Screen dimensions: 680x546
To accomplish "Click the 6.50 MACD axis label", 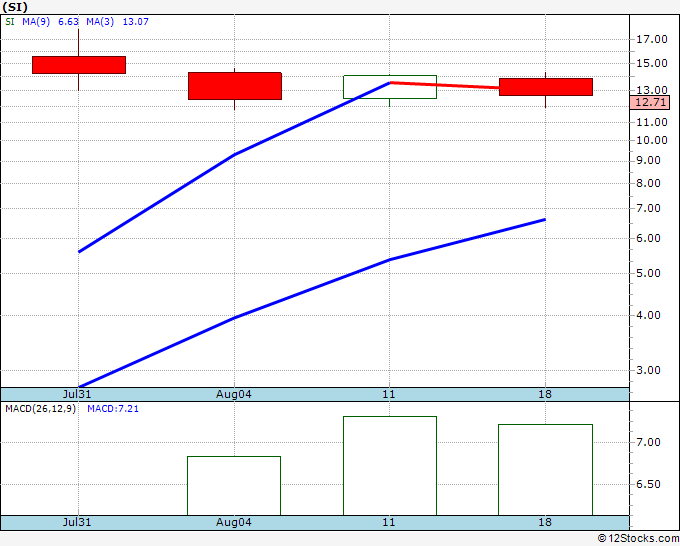I will [x=648, y=484].
